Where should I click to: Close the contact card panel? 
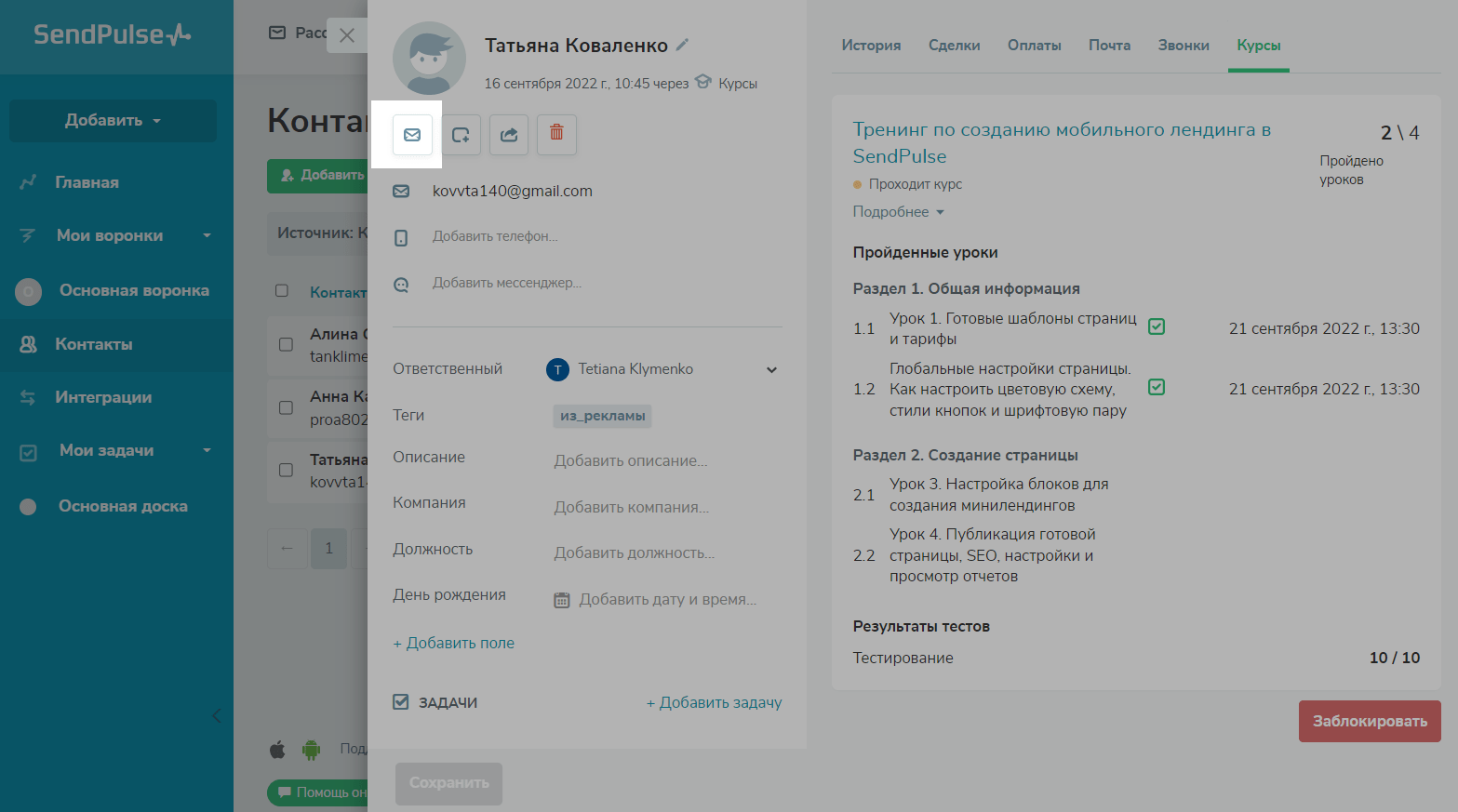[x=347, y=35]
